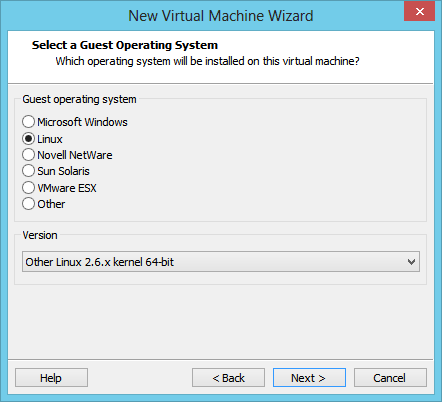
Task: Cancel the New Virtual Machine Wizard
Action: (x=390, y=378)
